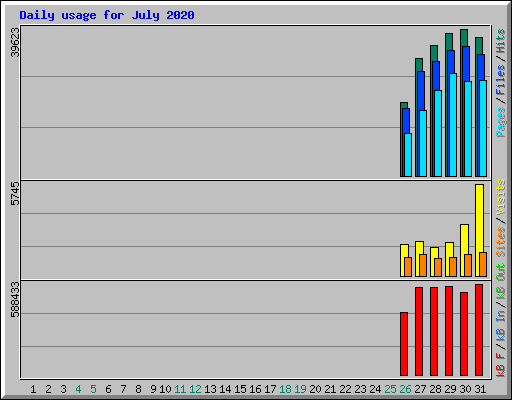Viewport: 512px width, 400px height.
Task: Click day 31 on the x-axis
Action: click(480, 389)
